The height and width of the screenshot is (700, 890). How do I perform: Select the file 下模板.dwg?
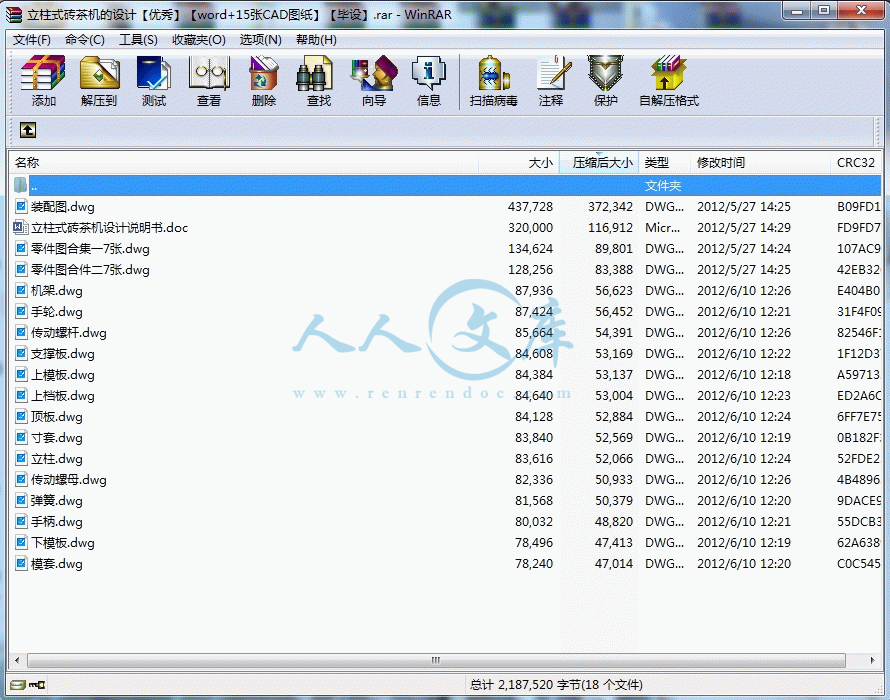[62, 543]
